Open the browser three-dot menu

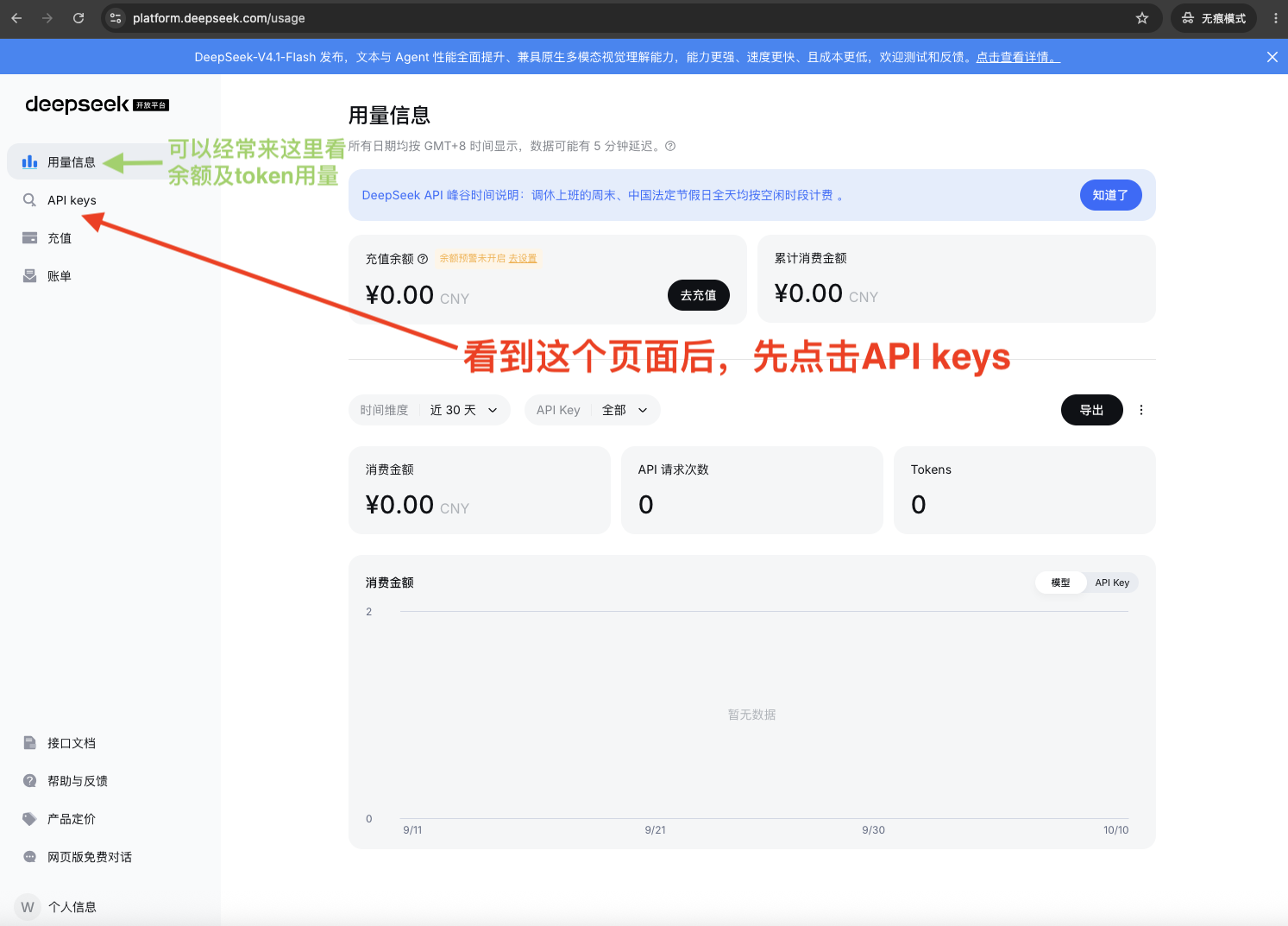(x=1276, y=18)
